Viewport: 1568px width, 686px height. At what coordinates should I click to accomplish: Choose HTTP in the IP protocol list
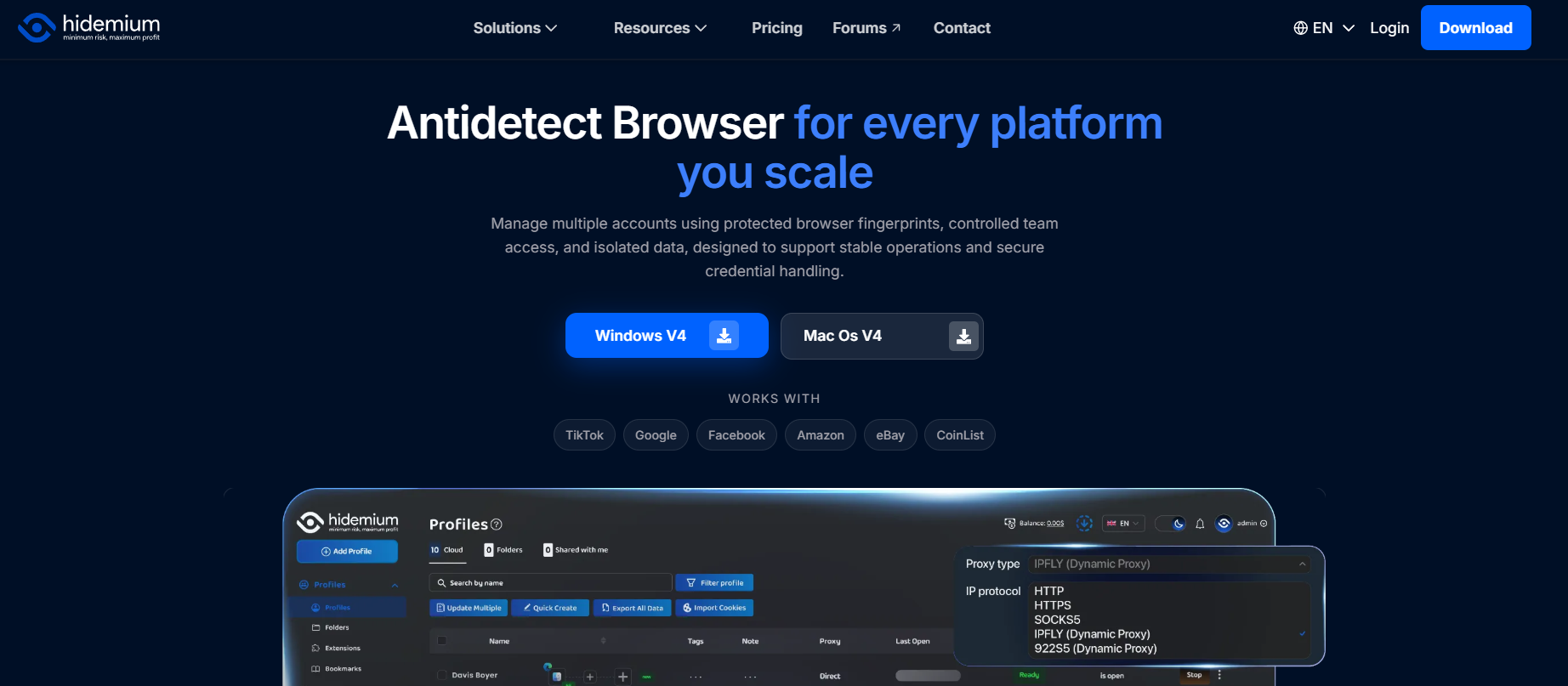(x=1048, y=591)
